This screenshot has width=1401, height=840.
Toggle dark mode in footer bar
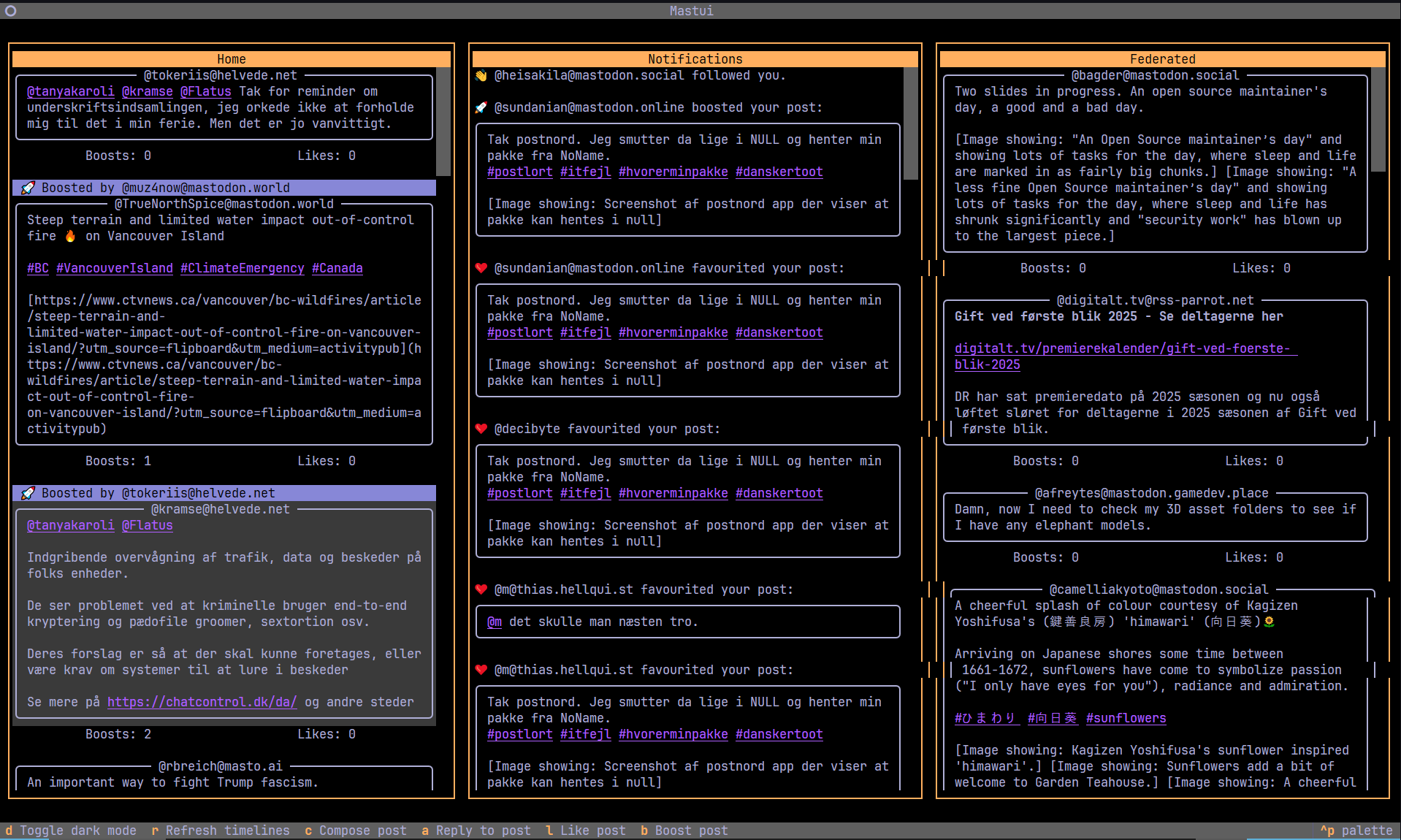[71, 831]
